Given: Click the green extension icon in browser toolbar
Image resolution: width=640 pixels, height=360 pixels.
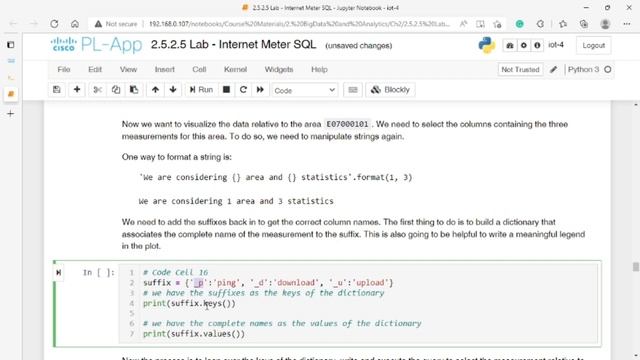Looking at the screenshot, I should coord(520,24).
